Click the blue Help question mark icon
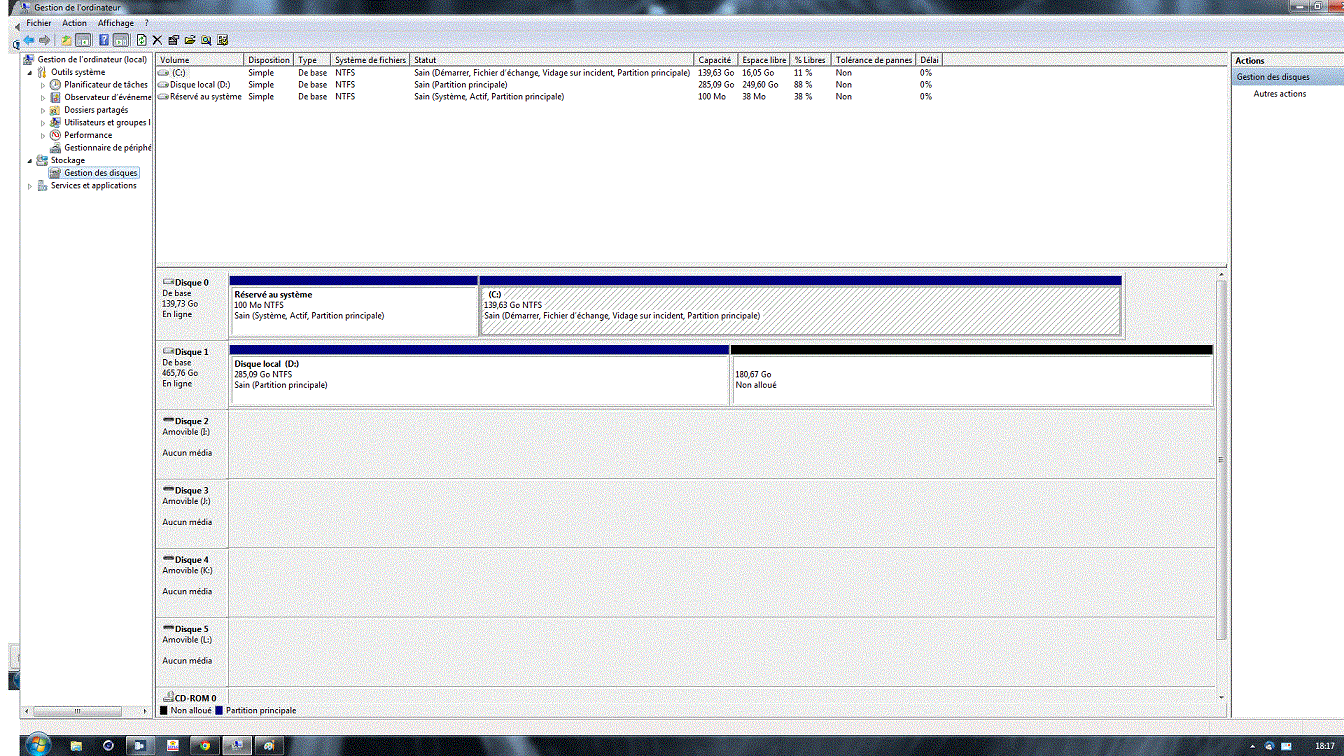 pyautogui.click(x=103, y=40)
